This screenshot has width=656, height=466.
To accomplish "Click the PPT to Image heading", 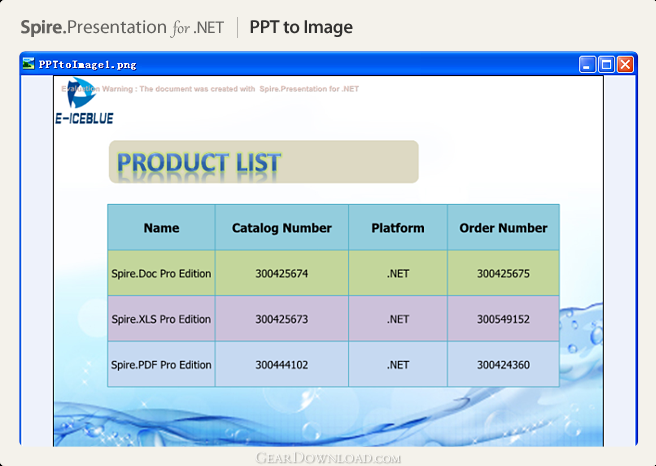I will [x=301, y=28].
